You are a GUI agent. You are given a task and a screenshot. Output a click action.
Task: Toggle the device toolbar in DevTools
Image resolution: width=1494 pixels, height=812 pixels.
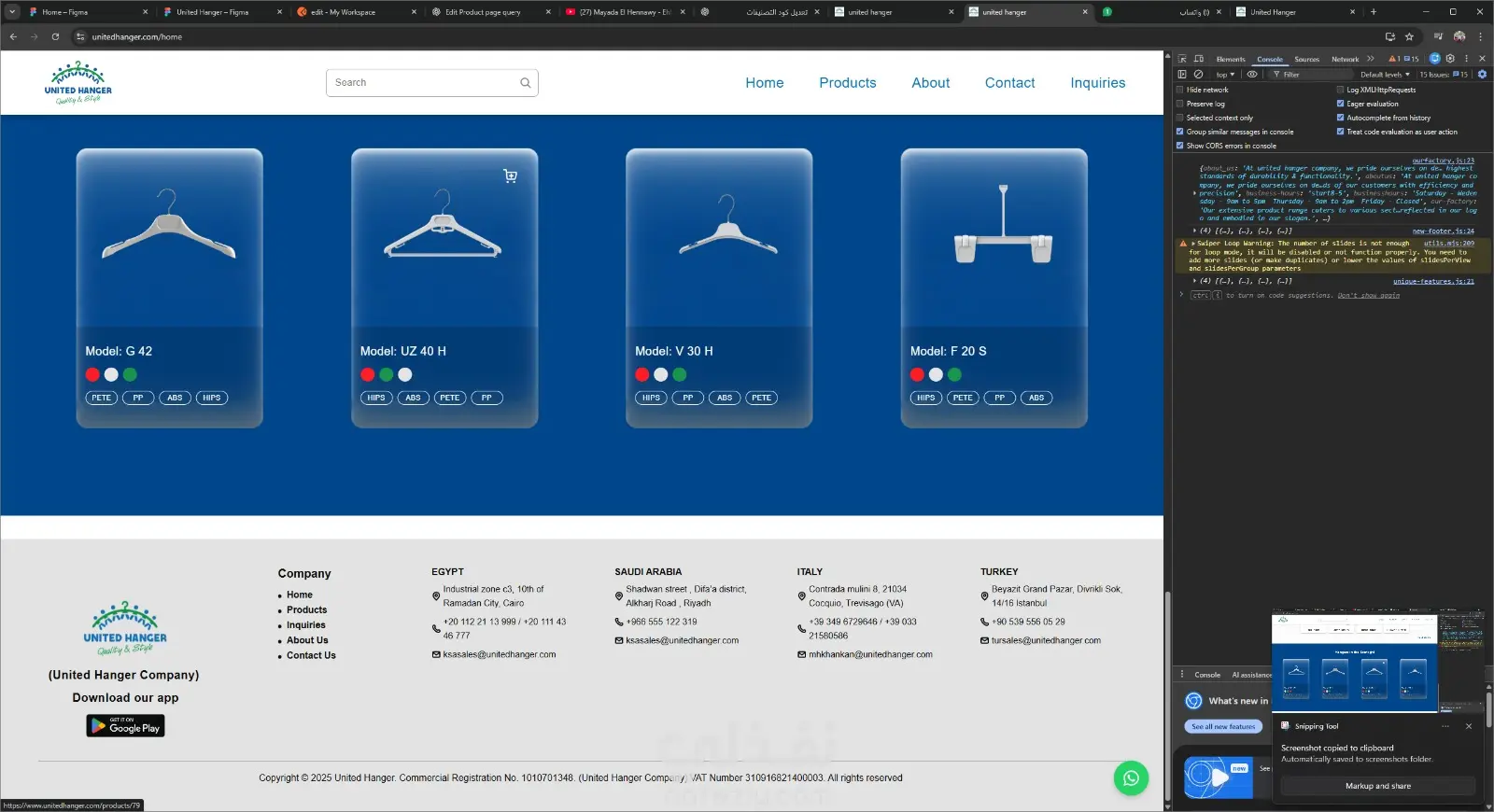click(x=1199, y=59)
